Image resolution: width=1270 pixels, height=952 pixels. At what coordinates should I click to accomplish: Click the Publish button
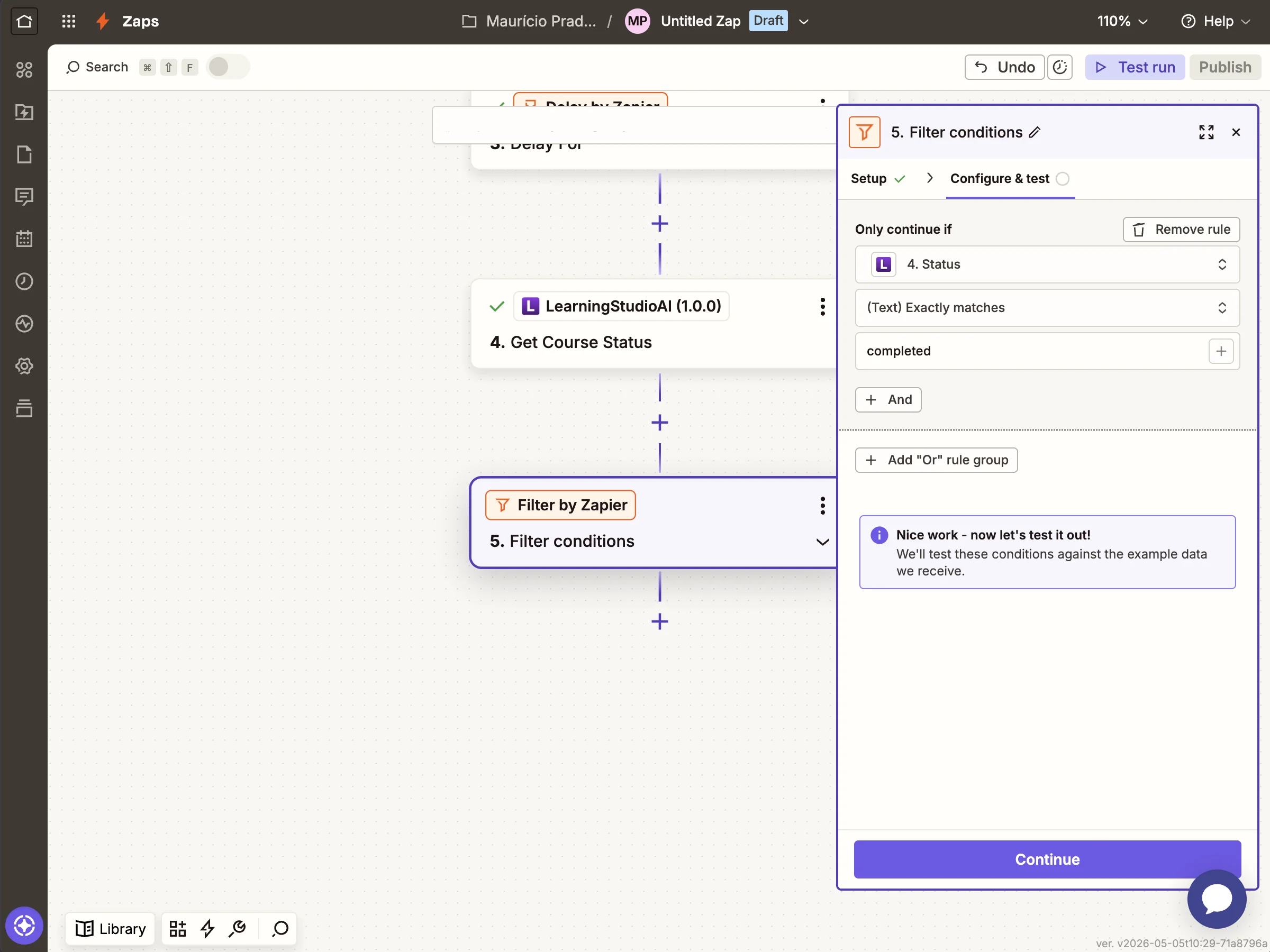tap(1224, 67)
